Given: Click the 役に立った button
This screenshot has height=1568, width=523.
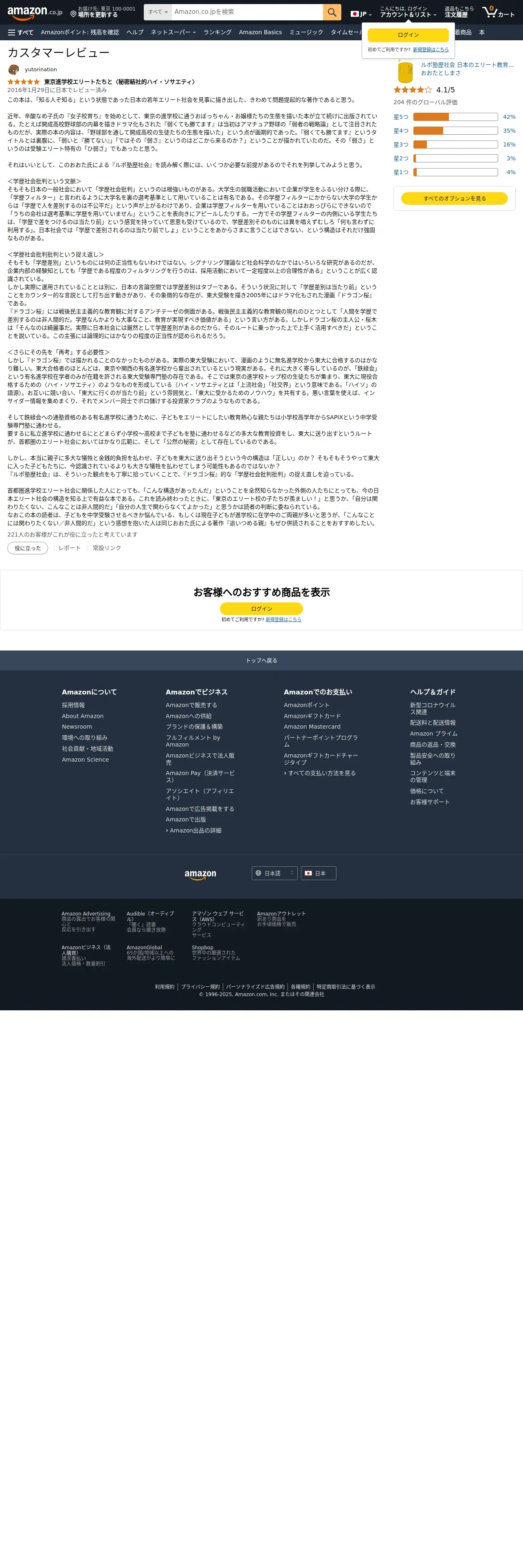Looking at the screenshot, I should [27, 548].
